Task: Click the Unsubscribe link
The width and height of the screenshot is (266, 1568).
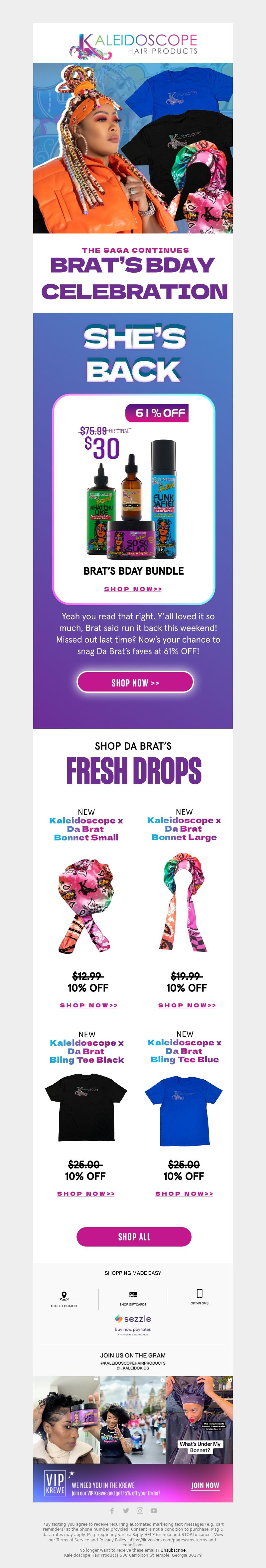Action: [x=173, y=1550]
